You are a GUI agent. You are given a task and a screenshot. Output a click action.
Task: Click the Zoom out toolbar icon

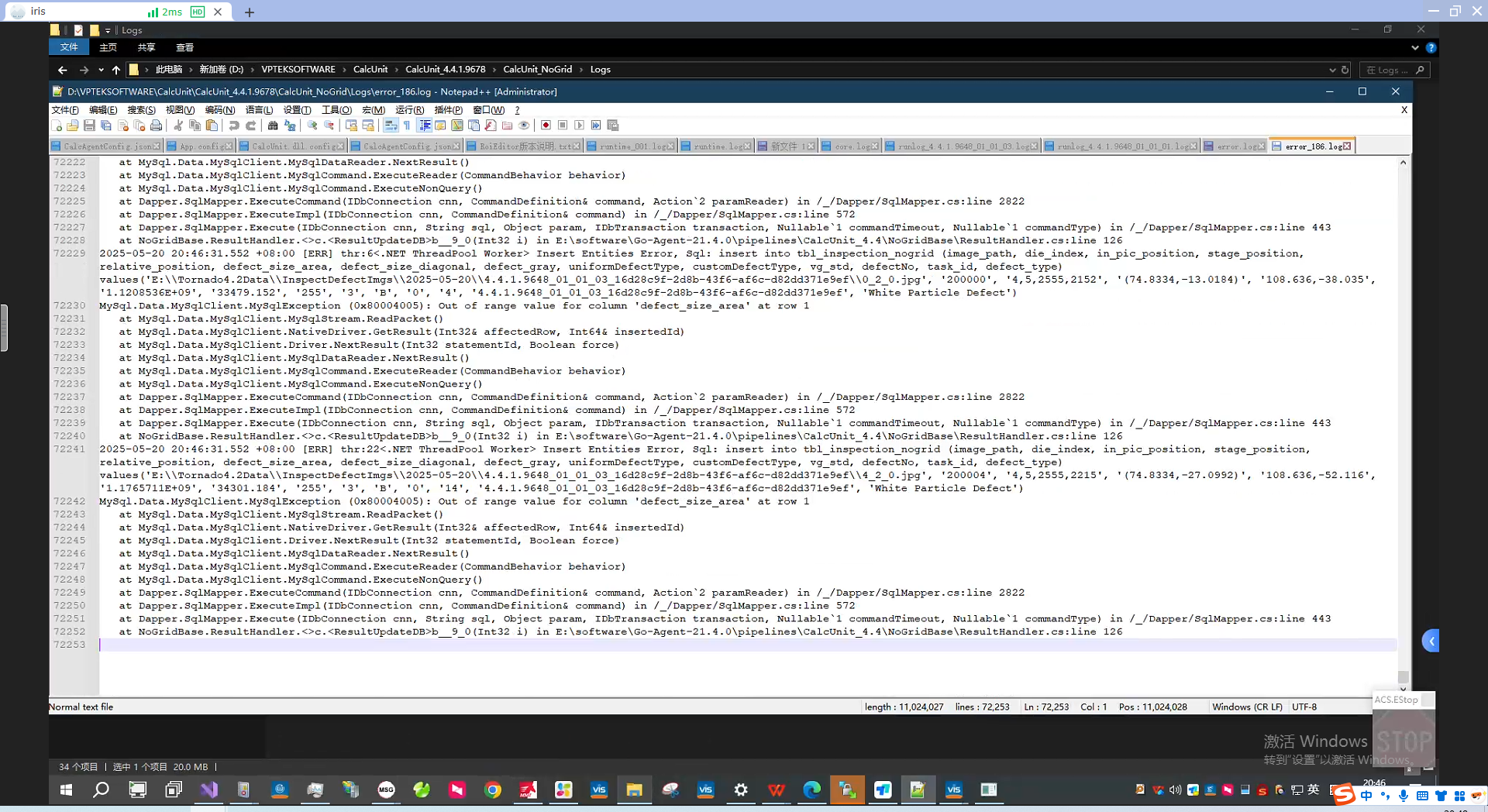[x=329, y=126]
